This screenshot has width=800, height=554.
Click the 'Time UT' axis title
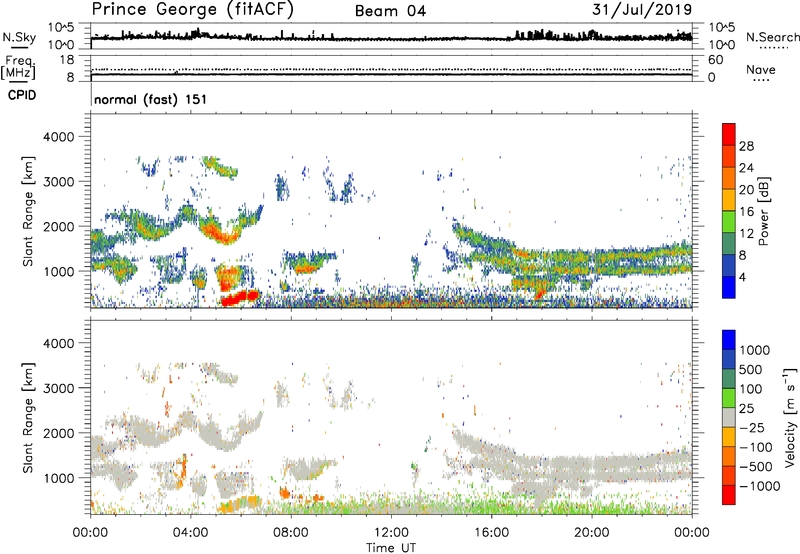pyautogui.click(x=391, y=548)
